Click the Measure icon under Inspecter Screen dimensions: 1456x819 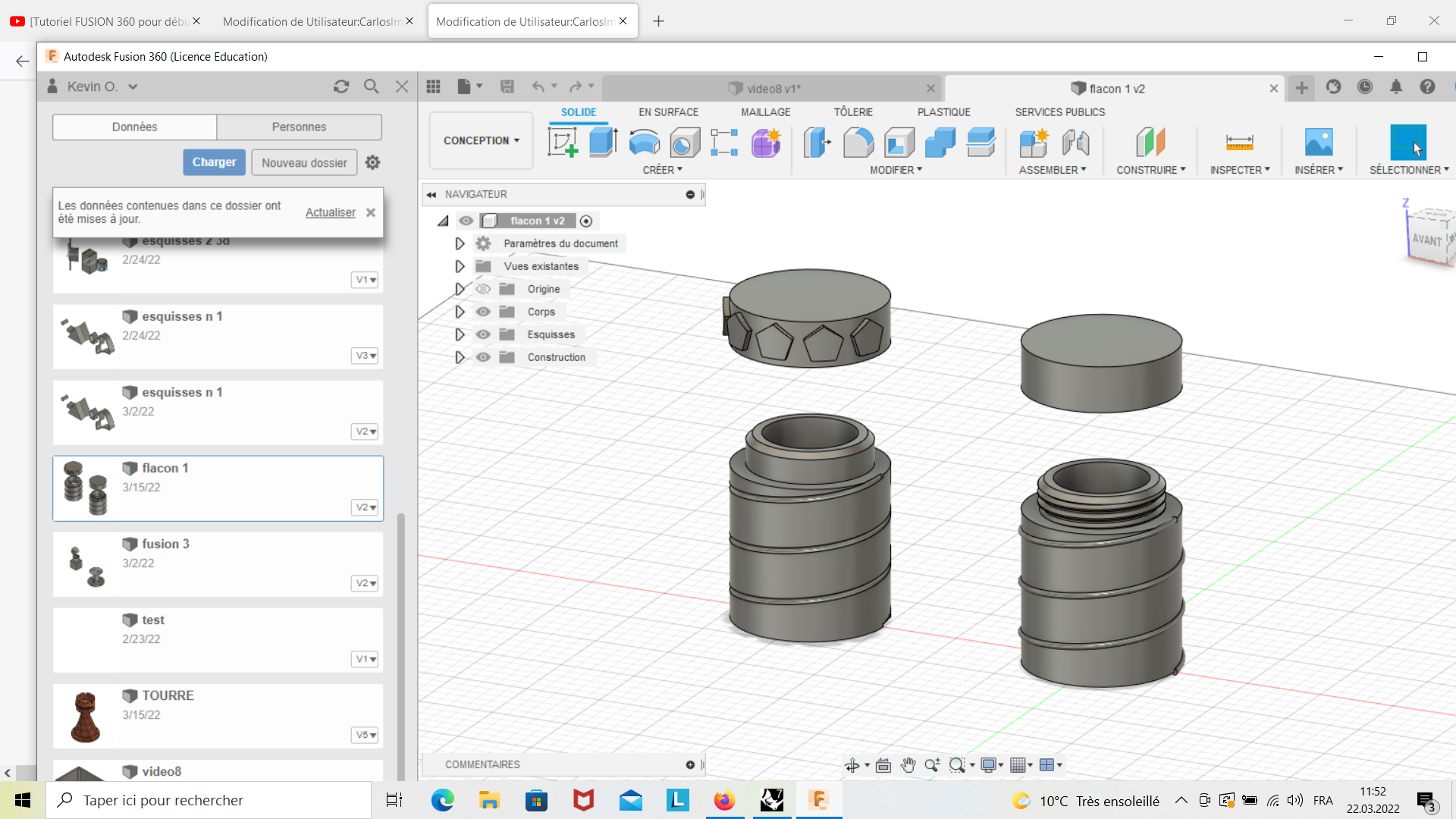pos(1239,142)
